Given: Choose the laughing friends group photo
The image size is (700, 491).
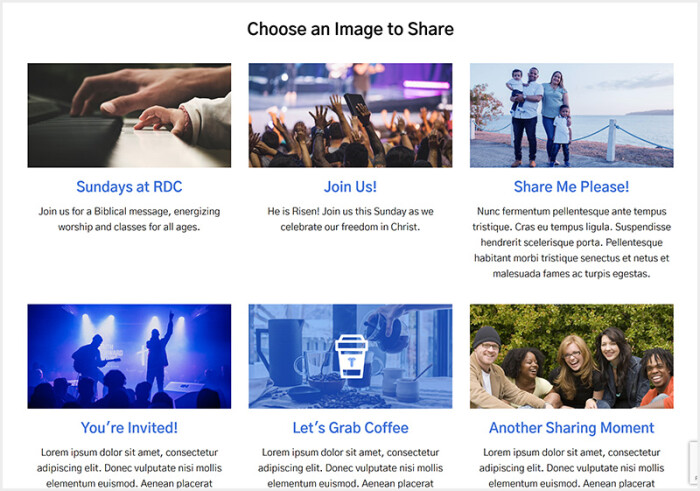Looking at the screenshot, I should pyautogui.click(x=571, y=356).
